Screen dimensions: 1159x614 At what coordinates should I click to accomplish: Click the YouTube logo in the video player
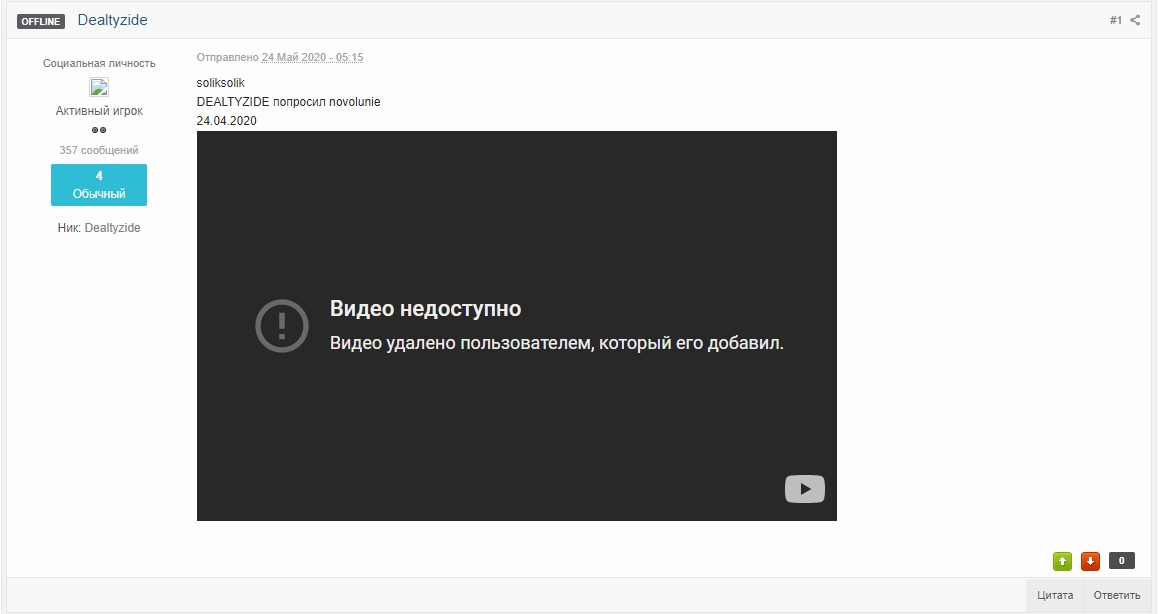click(804, 488)
